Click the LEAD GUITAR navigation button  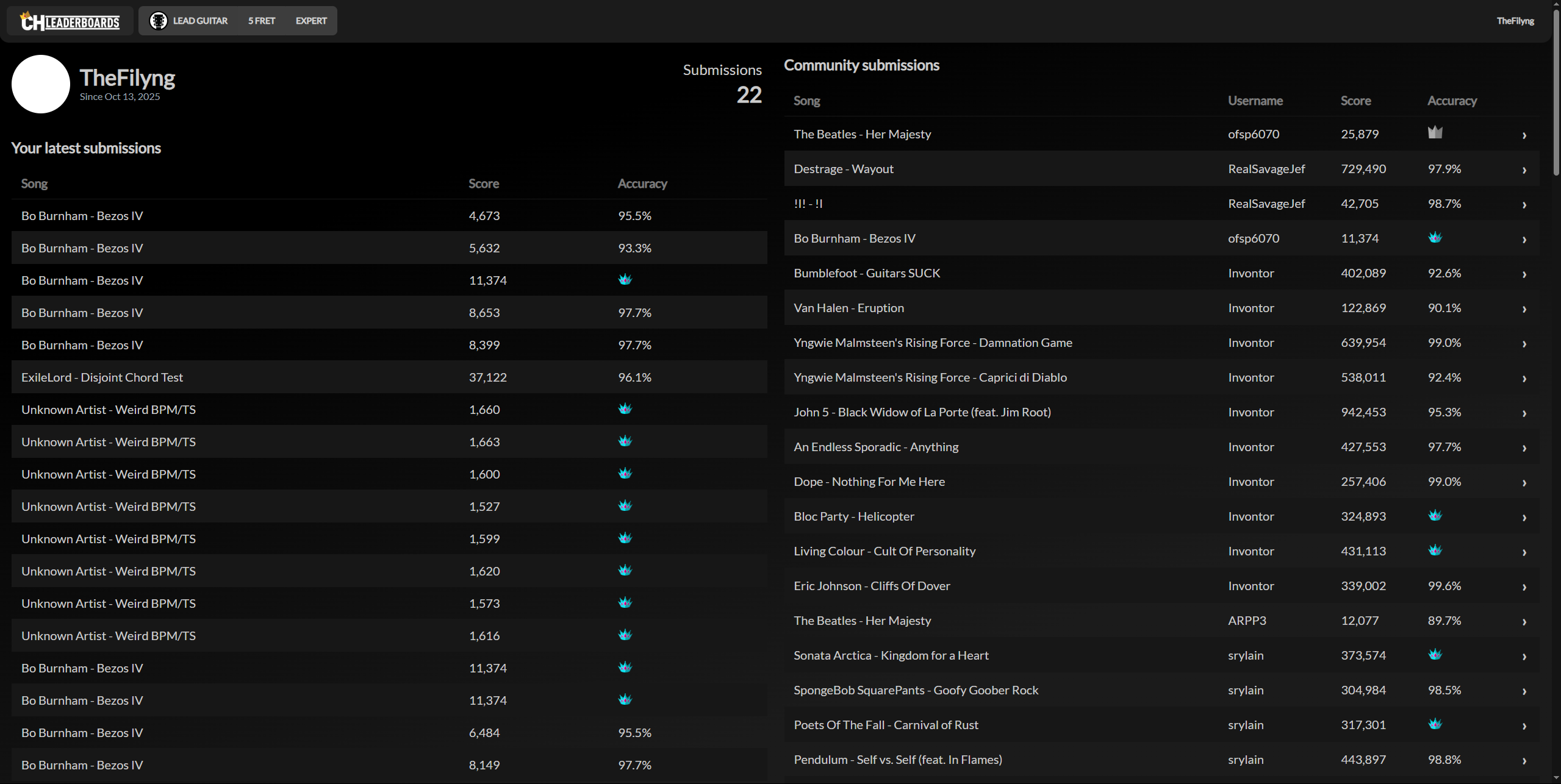200,20
